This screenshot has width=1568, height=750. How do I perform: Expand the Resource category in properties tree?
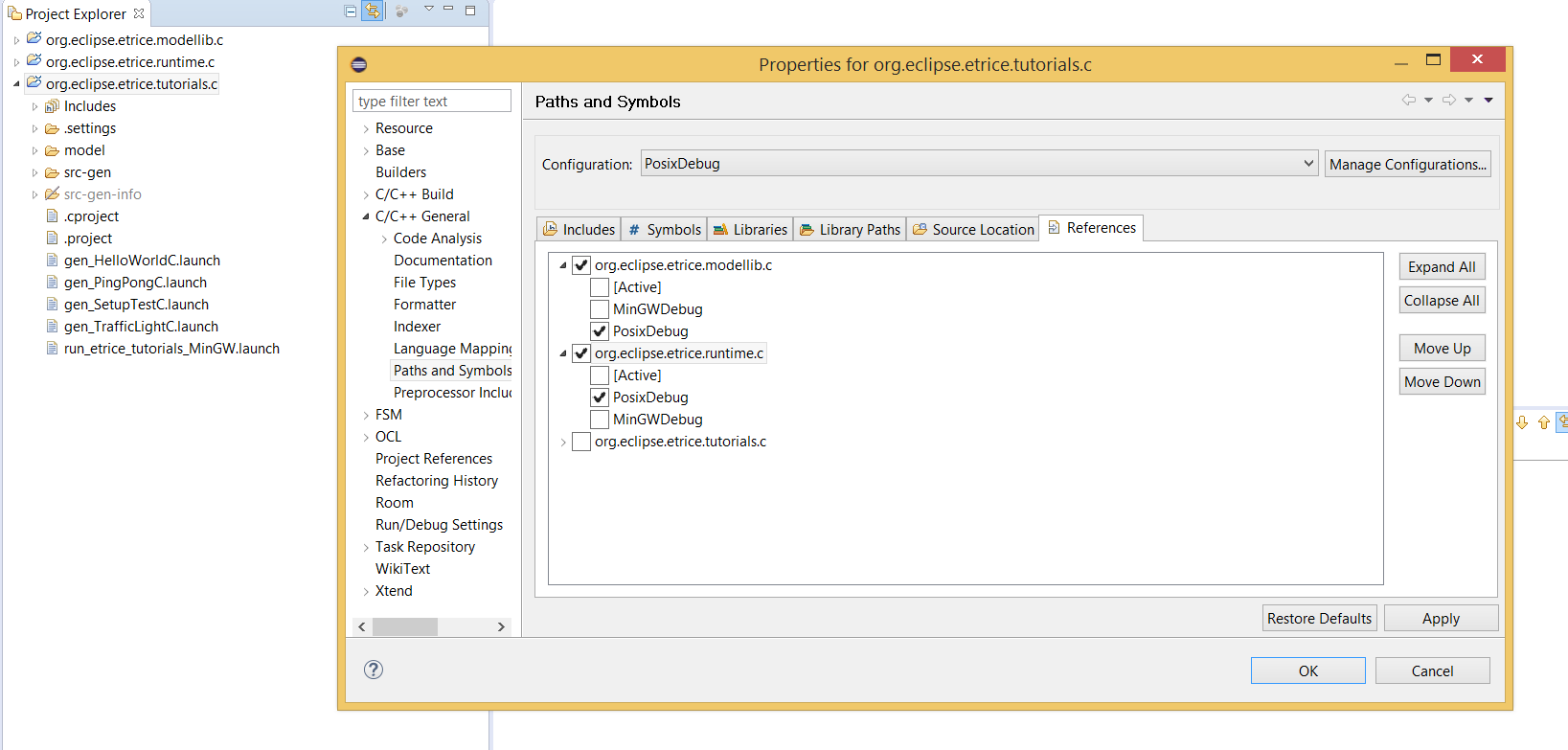point(366,128)
